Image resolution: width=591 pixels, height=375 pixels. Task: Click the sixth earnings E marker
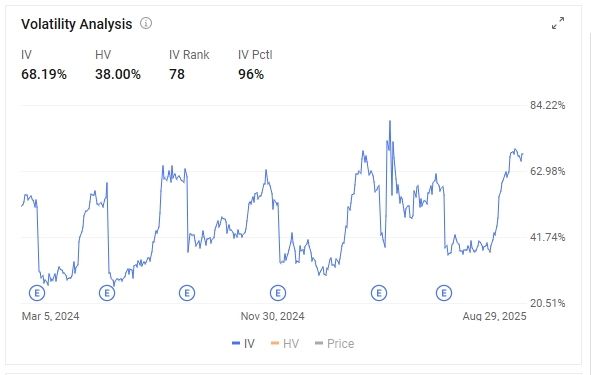[x=444, y=293]
